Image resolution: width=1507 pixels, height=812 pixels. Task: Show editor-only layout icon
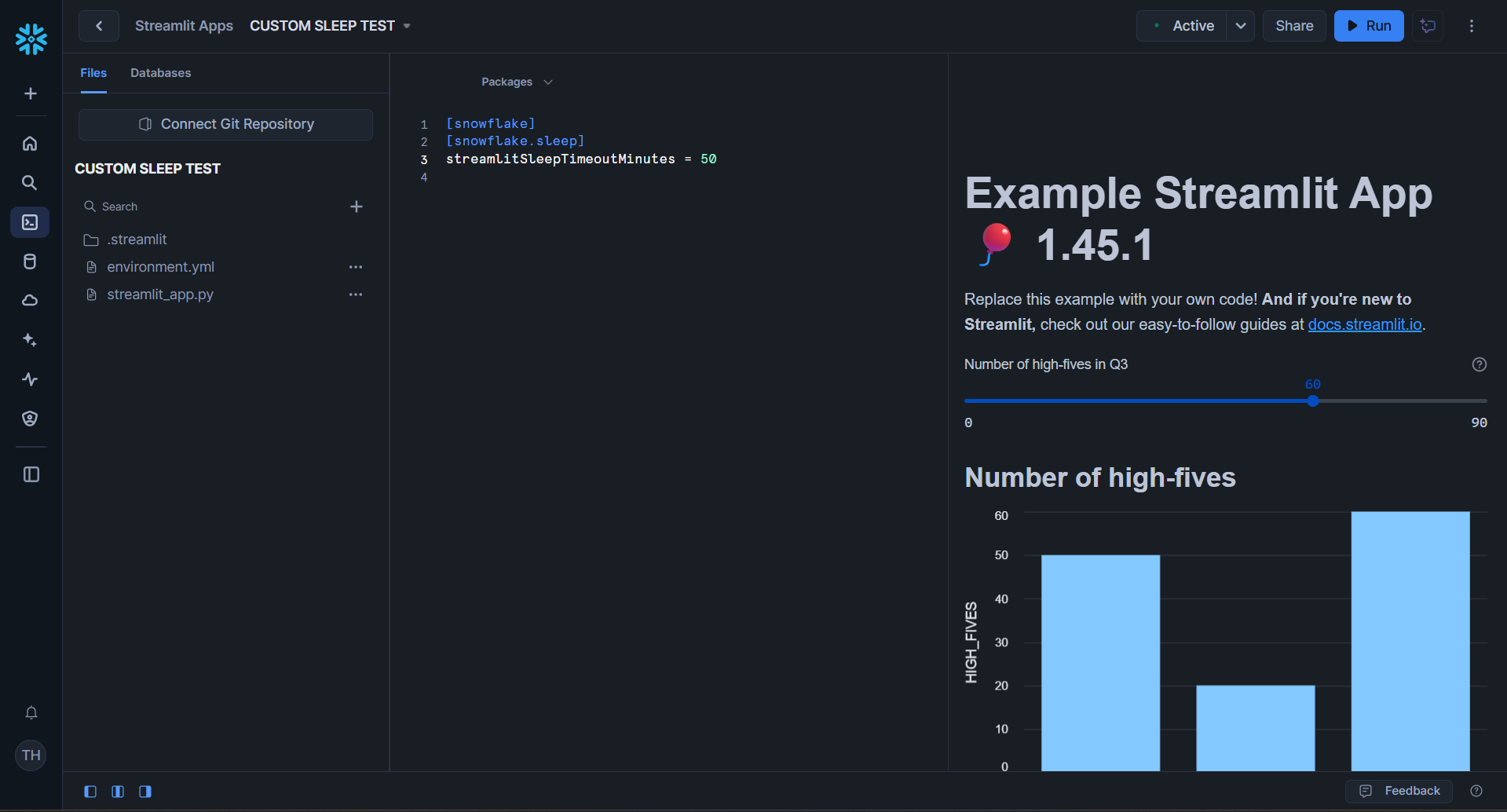coord(90,792)
